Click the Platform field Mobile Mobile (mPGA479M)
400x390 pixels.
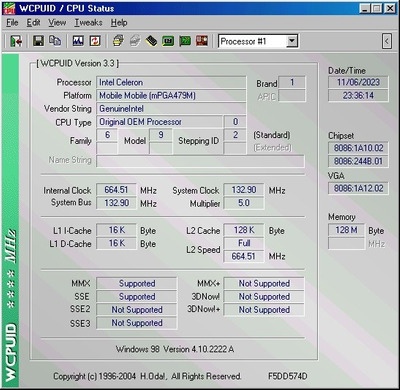171,96
